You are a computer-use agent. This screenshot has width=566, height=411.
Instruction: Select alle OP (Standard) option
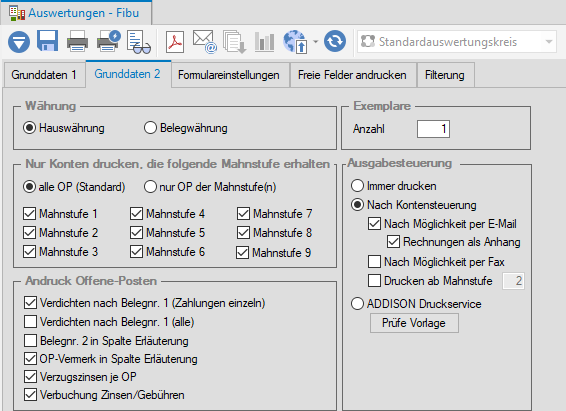[74, 187]
